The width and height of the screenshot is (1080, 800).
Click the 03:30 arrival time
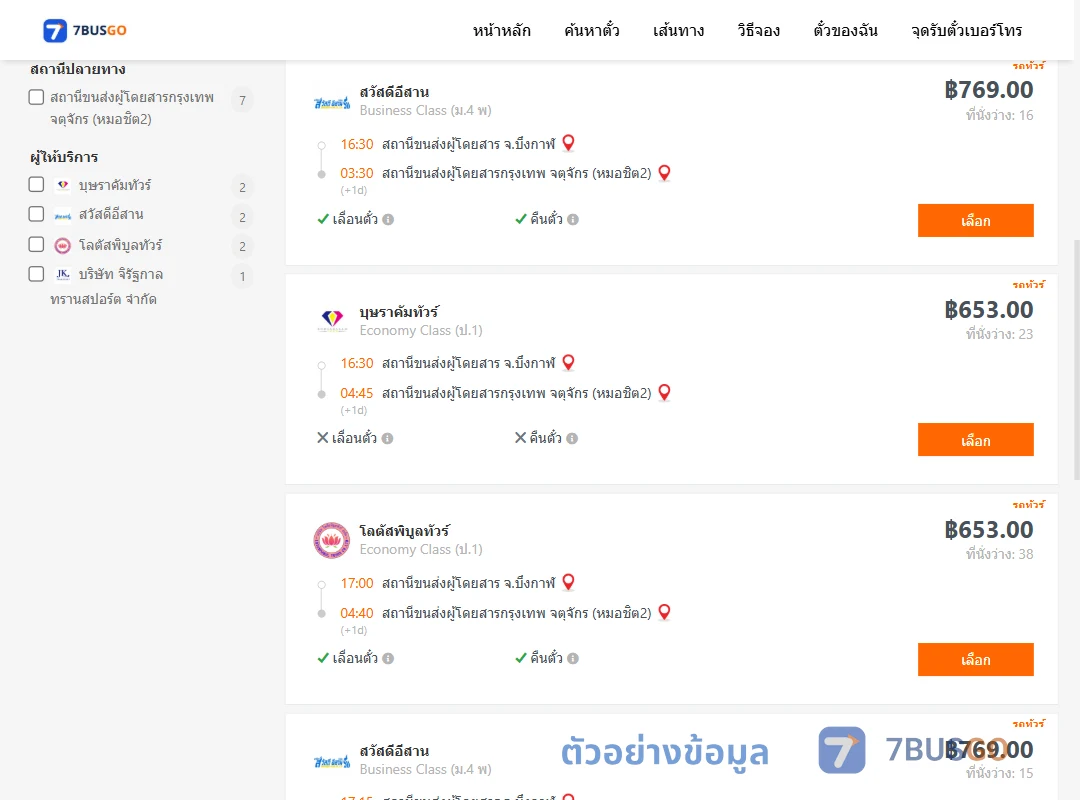pyautogui.click(x=357, y=173)
